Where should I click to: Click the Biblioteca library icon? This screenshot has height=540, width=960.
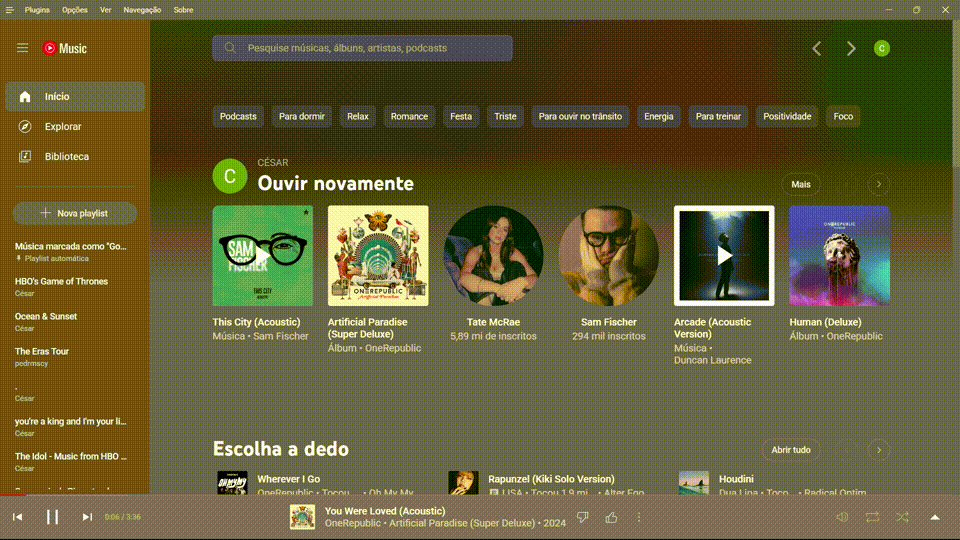[x=24, y=157]
